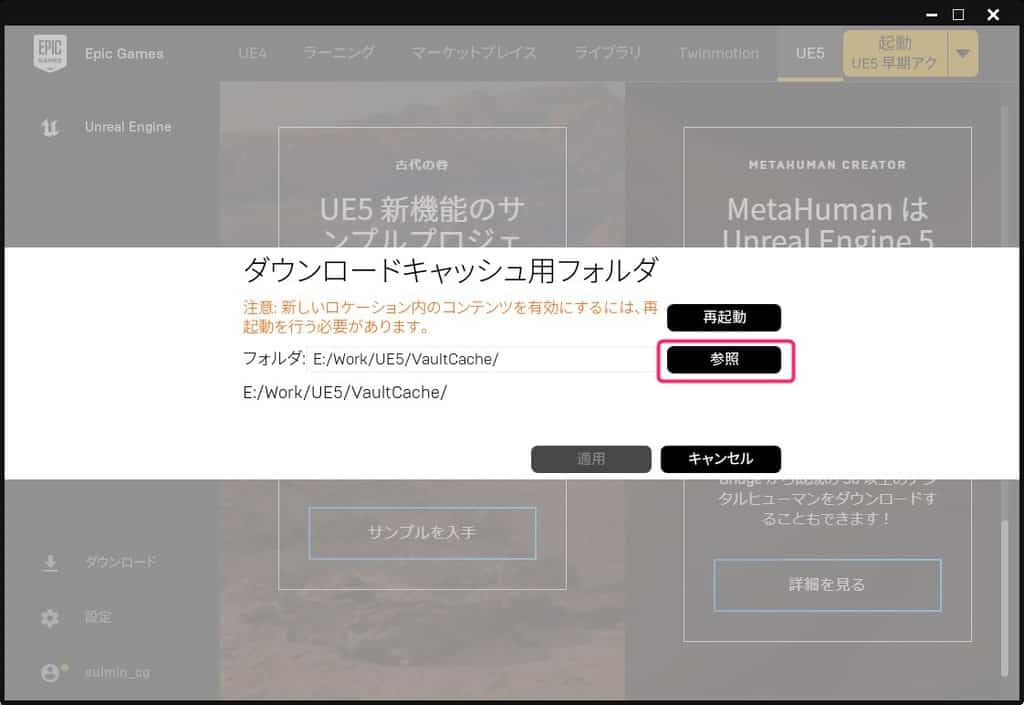Open settings gear icon in sidebar
The width and height of the screenshot is (1024, 705).
50,618
